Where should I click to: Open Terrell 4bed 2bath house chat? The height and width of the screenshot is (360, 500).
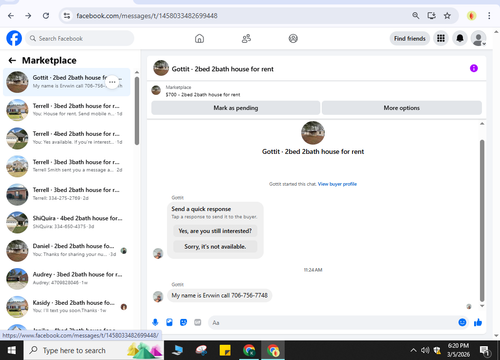click(67, 138)
